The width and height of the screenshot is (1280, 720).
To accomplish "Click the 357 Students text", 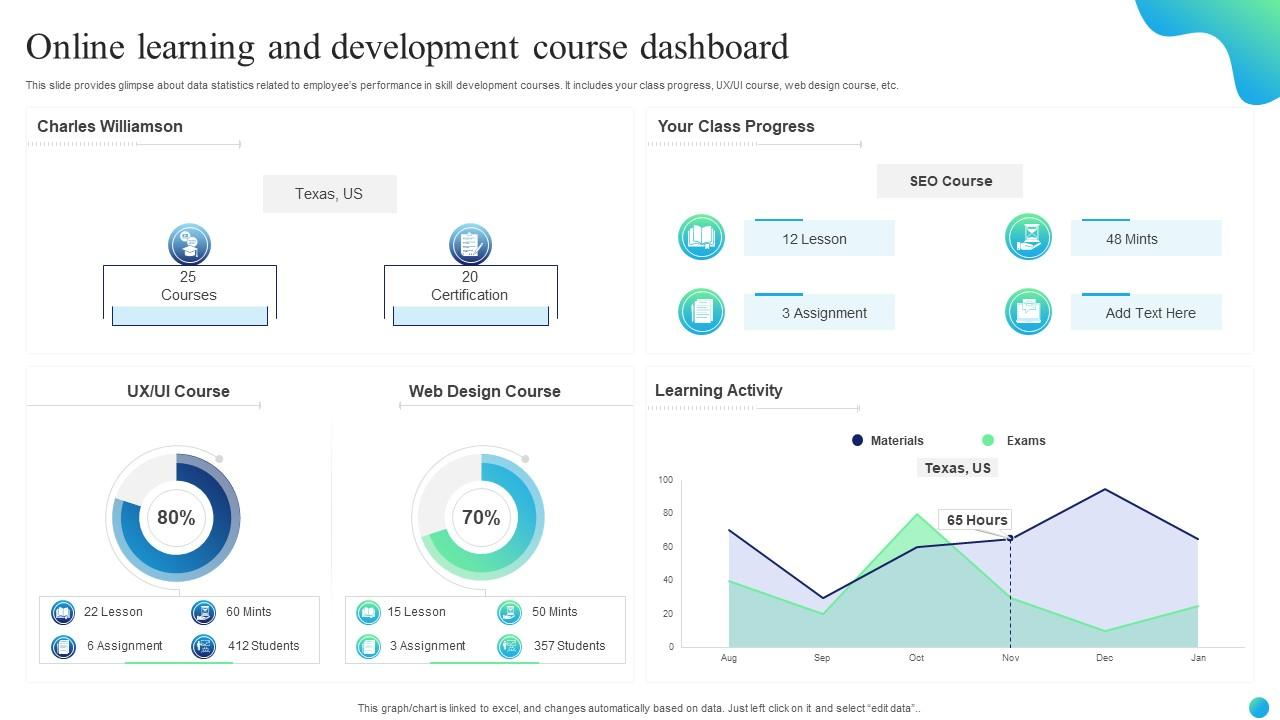I will click(x=569, y=646).
